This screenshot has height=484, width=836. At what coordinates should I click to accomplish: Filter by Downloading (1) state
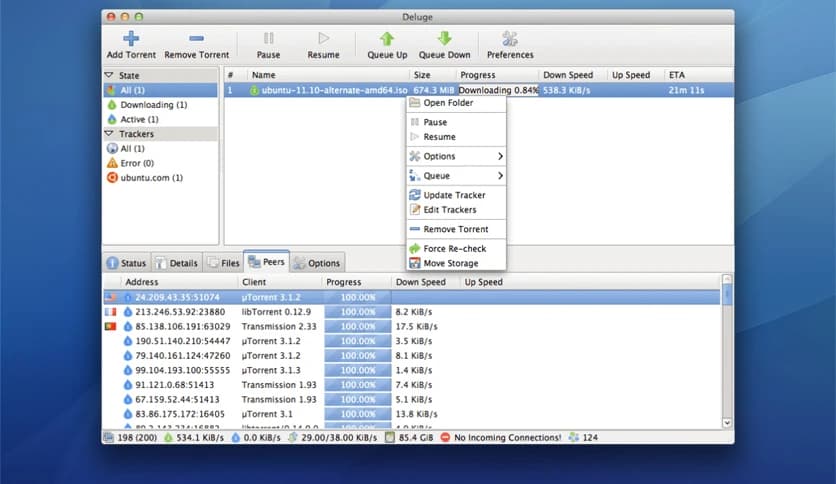160,105
